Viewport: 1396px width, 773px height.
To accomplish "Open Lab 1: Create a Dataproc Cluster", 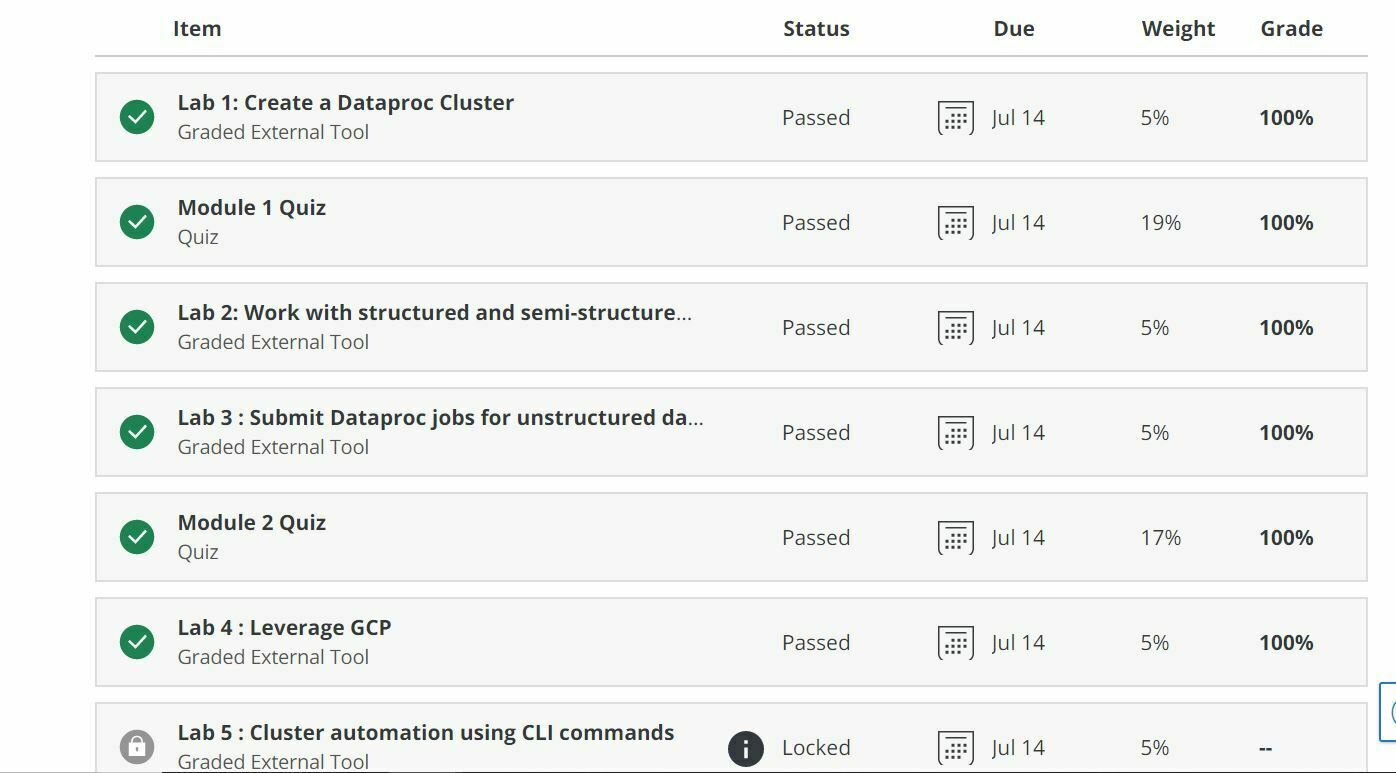I will (x=346, y=103).
